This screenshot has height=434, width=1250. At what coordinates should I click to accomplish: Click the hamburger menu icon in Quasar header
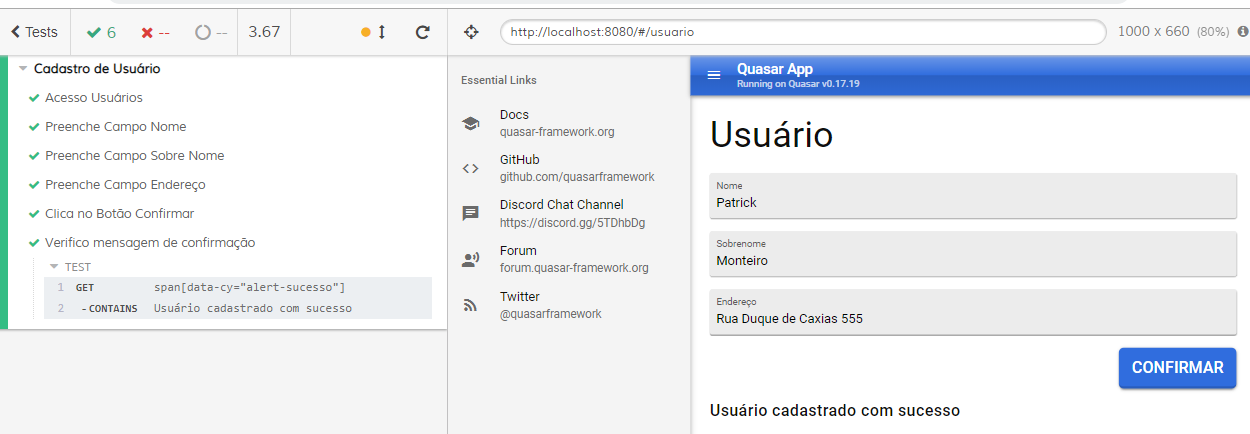coord(714,76)
